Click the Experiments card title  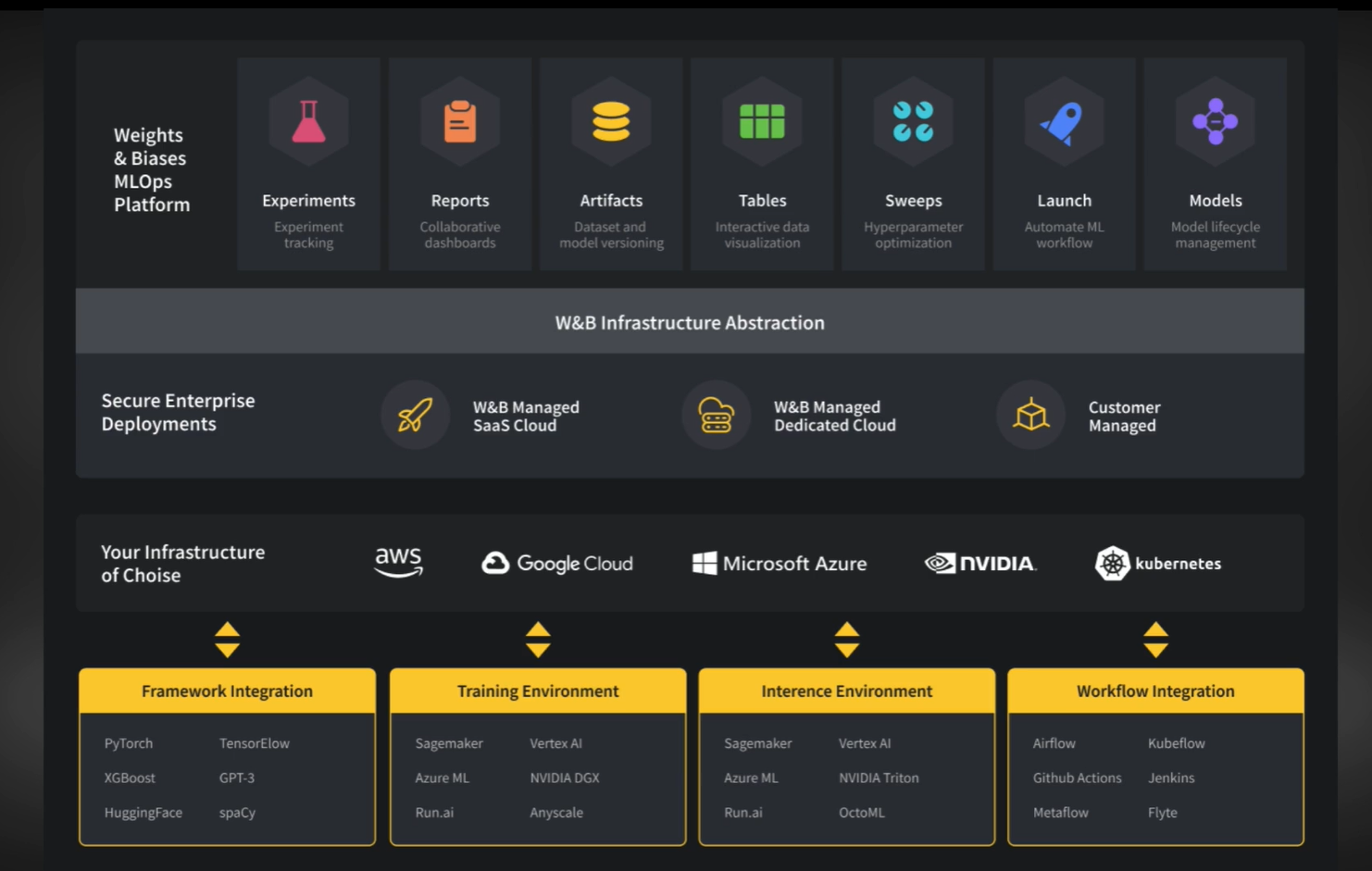(x=308, y=201)
